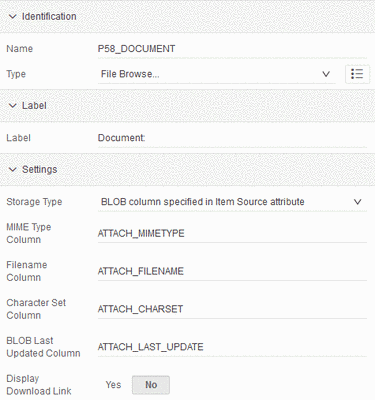
Task: Click the Identification section heading
Action: click(x=49, y=16)
